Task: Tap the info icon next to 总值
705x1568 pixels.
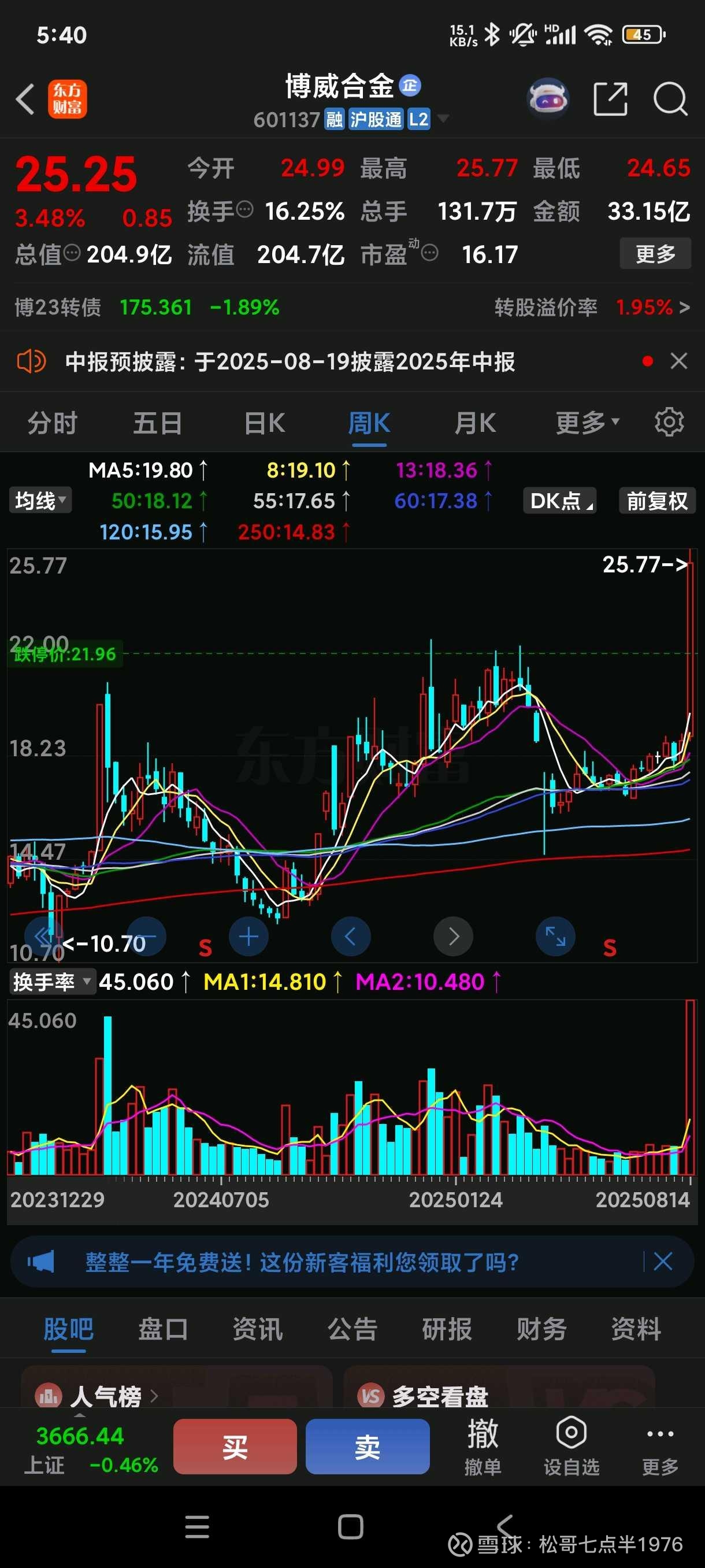Action: point(72,253)
